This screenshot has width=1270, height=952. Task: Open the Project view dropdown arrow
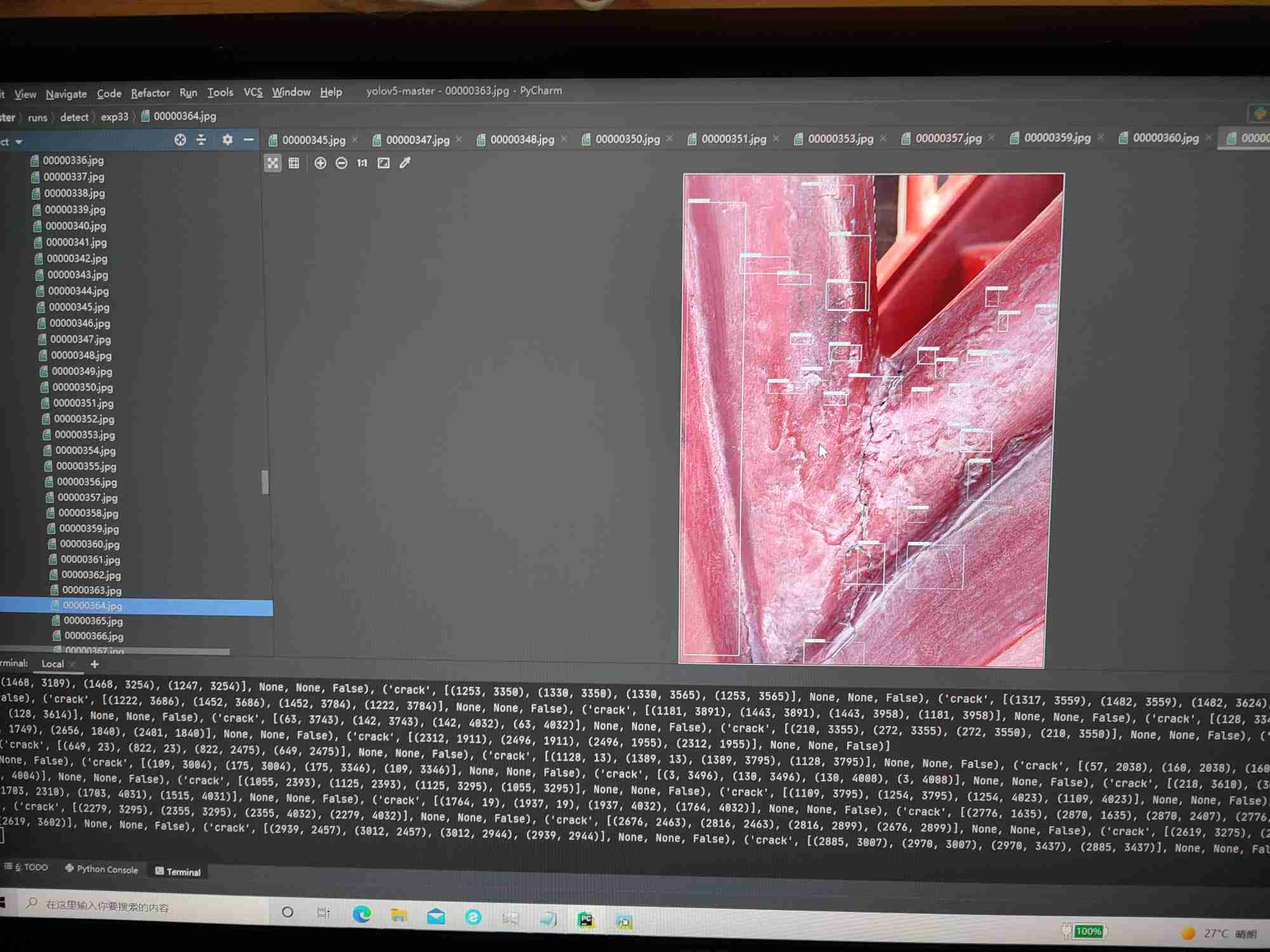click(19, 142)
